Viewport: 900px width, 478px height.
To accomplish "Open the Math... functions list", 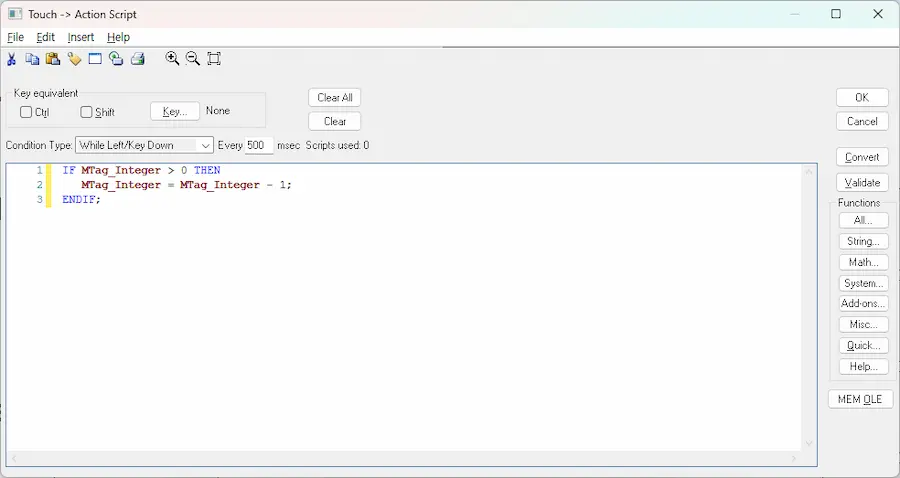I will coord(863,262).
